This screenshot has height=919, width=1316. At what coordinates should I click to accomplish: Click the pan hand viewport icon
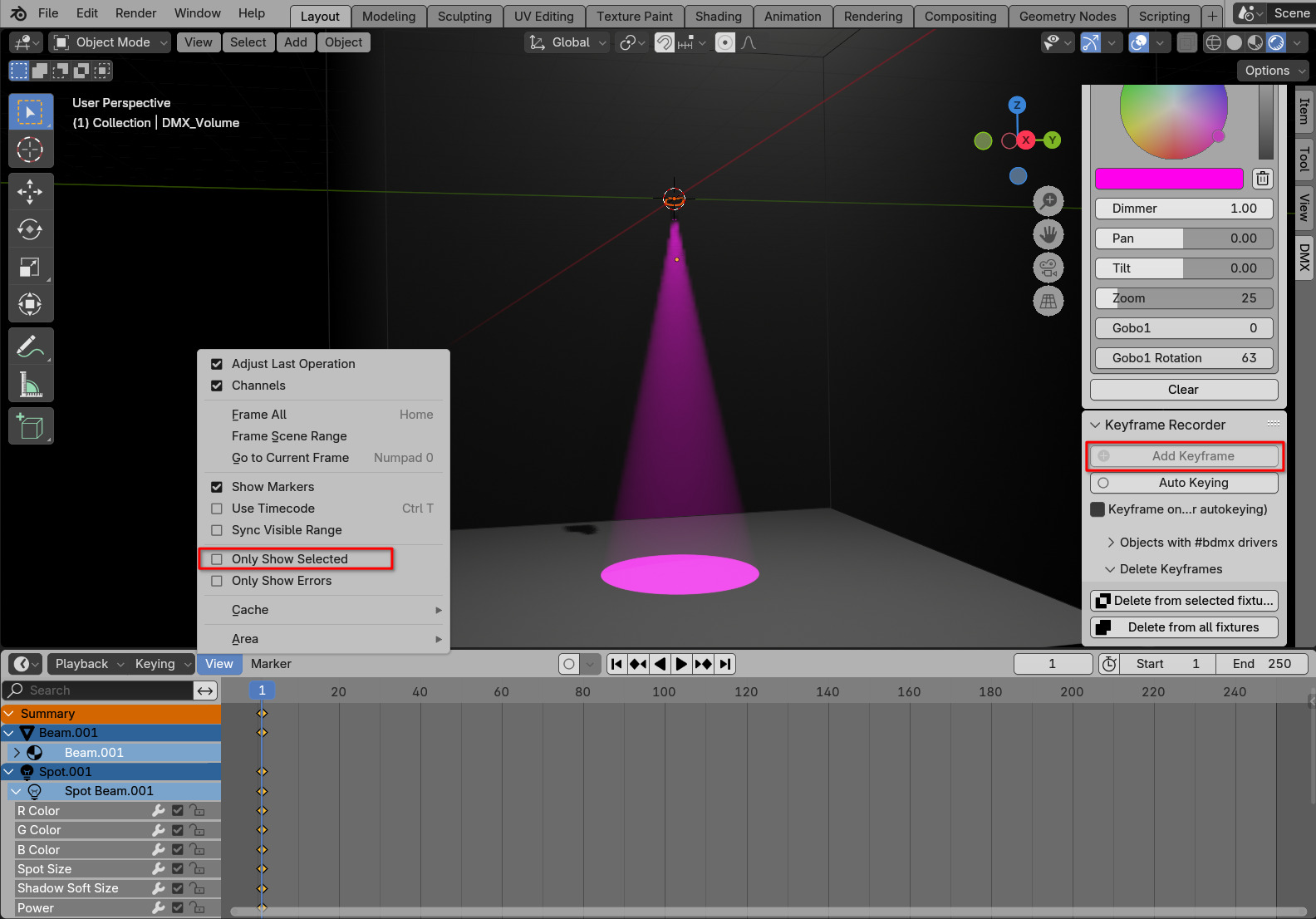coord(1048,234)
